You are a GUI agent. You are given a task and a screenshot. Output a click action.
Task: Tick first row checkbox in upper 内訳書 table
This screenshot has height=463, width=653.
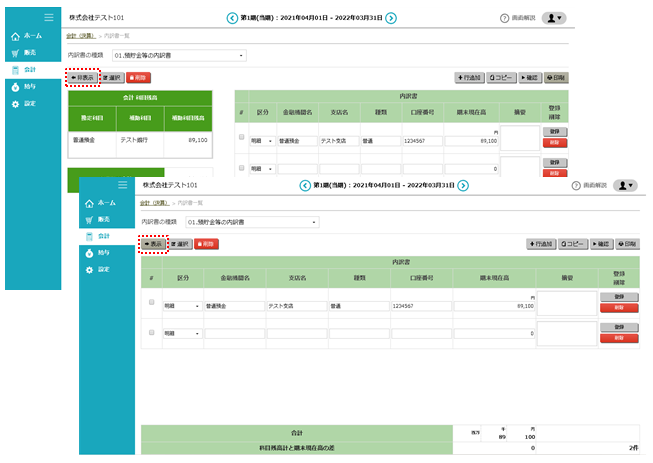point(241,136)
